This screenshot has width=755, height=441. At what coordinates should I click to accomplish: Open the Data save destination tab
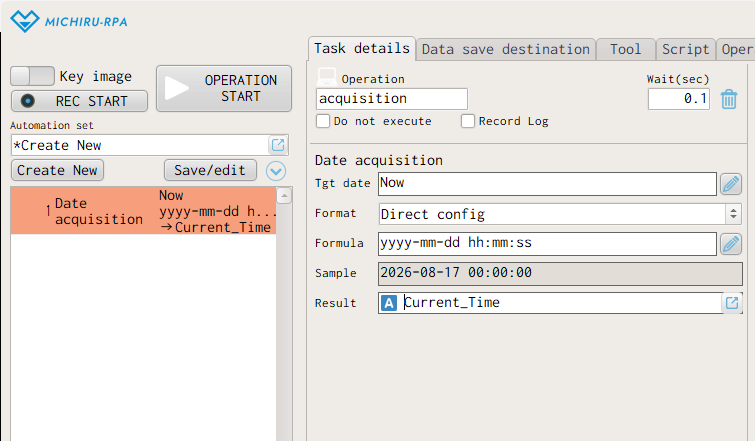point(506,50)
